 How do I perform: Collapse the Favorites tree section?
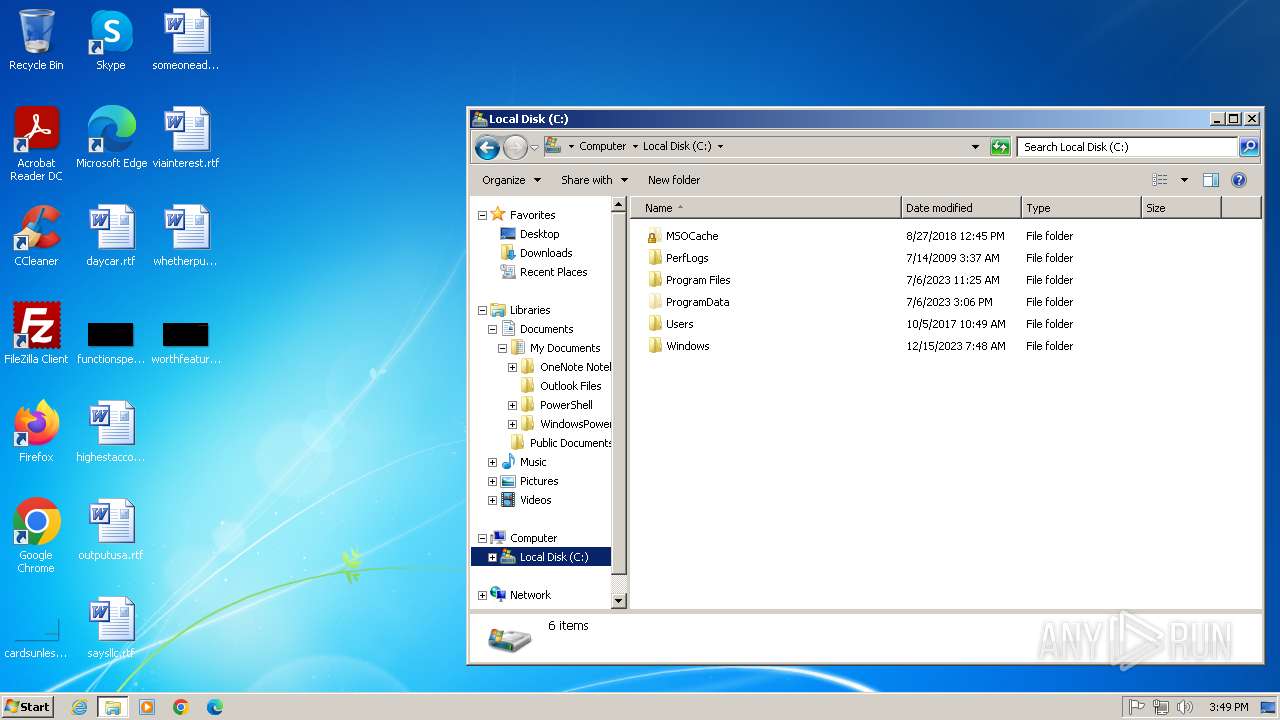tap(482, 215)
